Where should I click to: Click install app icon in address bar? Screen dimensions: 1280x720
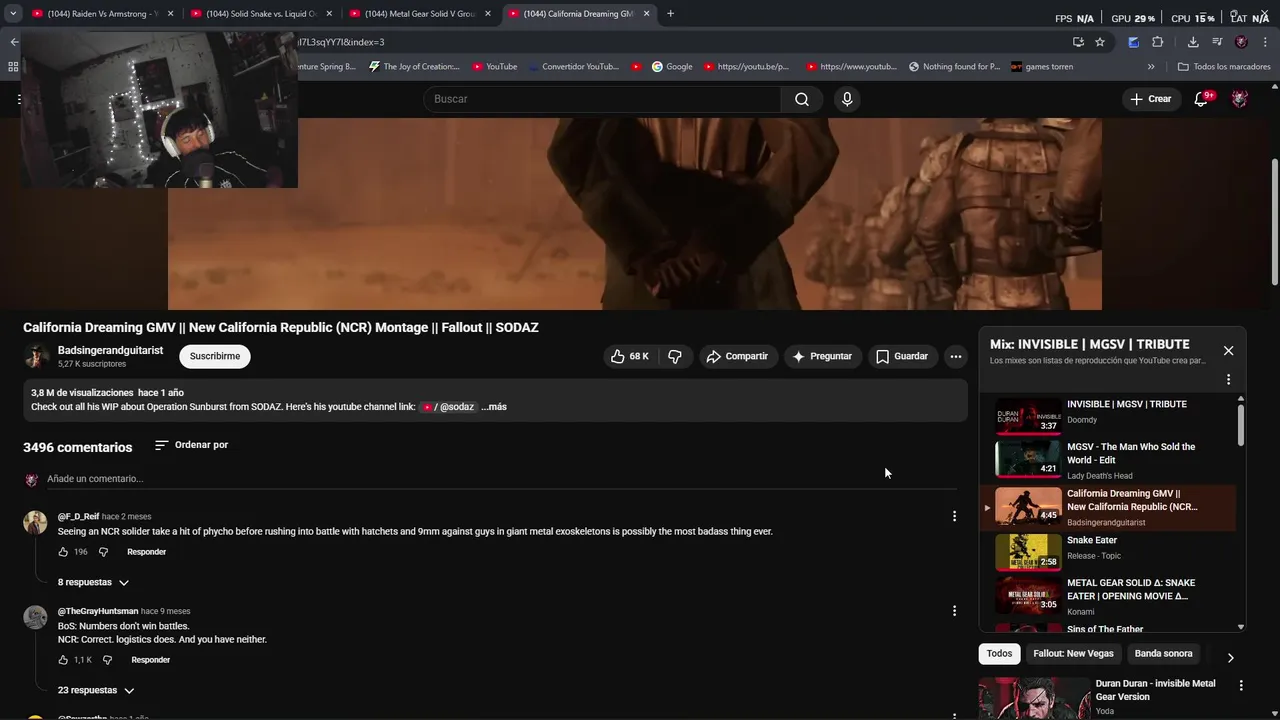pyautogui.click(x=1078, y=42)
